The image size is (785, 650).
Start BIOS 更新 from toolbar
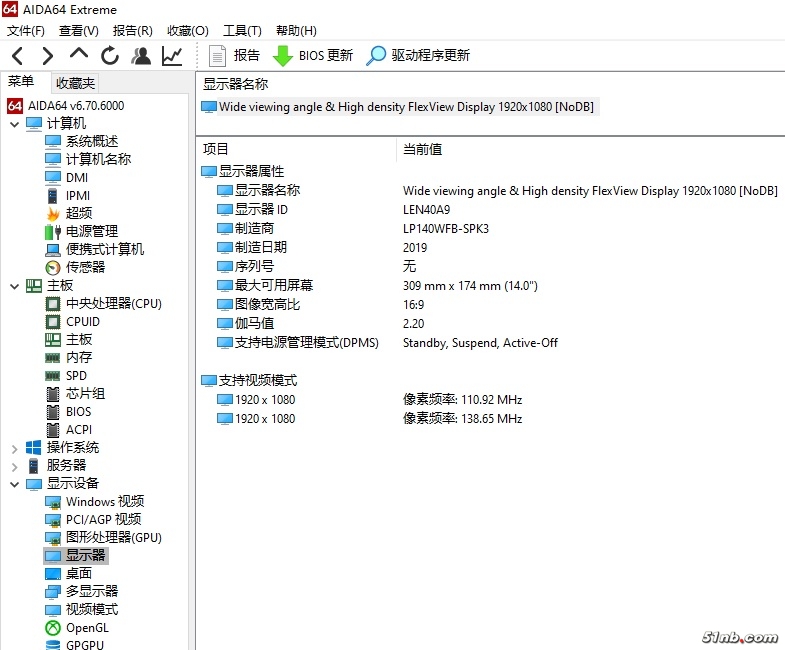click(x=313, y=56)
